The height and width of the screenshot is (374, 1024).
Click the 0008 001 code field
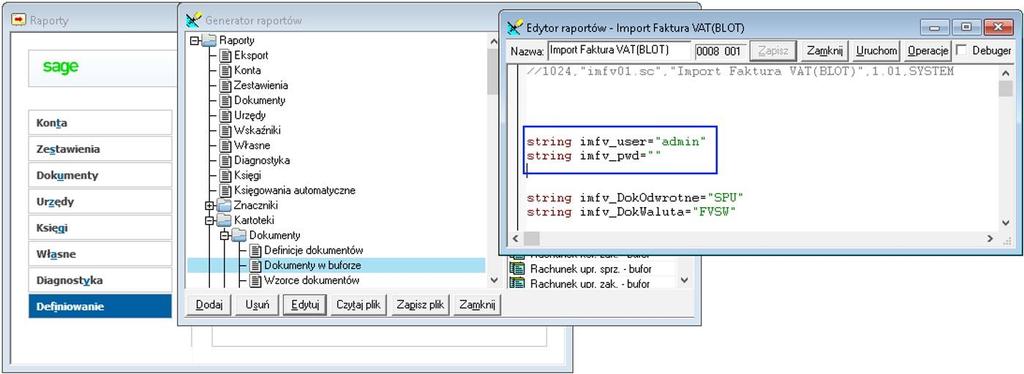719,50
